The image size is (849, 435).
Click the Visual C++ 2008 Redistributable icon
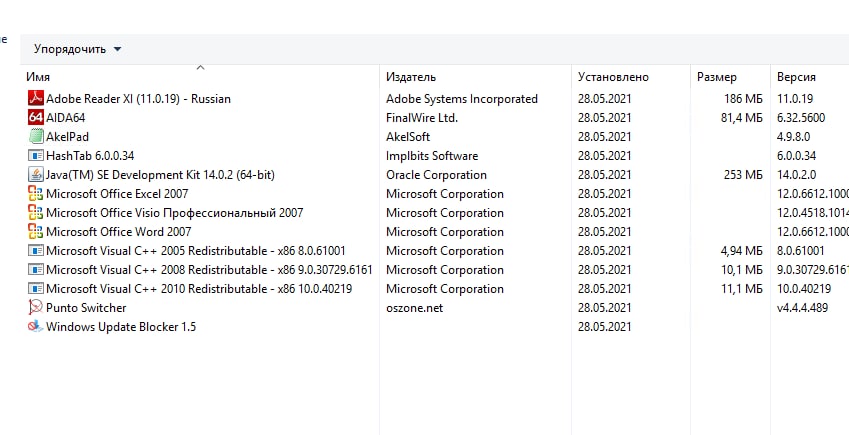pos(35,269)
